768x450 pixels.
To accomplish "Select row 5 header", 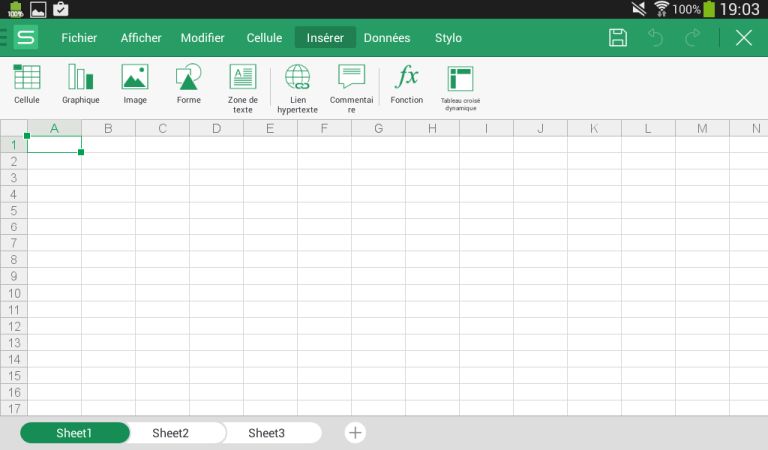I will coord(14,211).
